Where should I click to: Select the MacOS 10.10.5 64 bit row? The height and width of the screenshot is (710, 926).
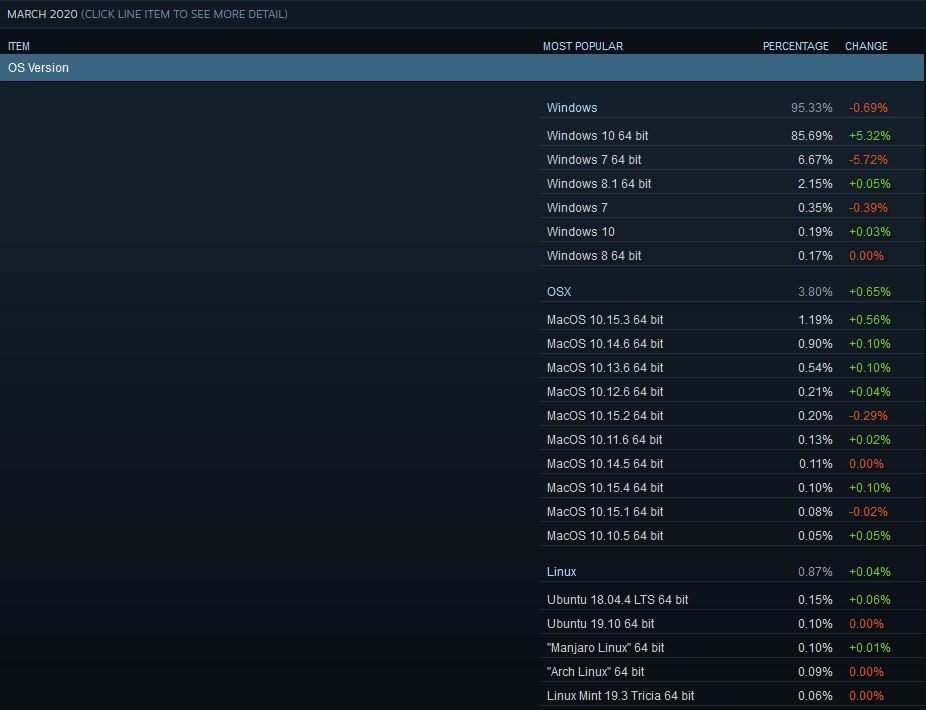point(732,536)
